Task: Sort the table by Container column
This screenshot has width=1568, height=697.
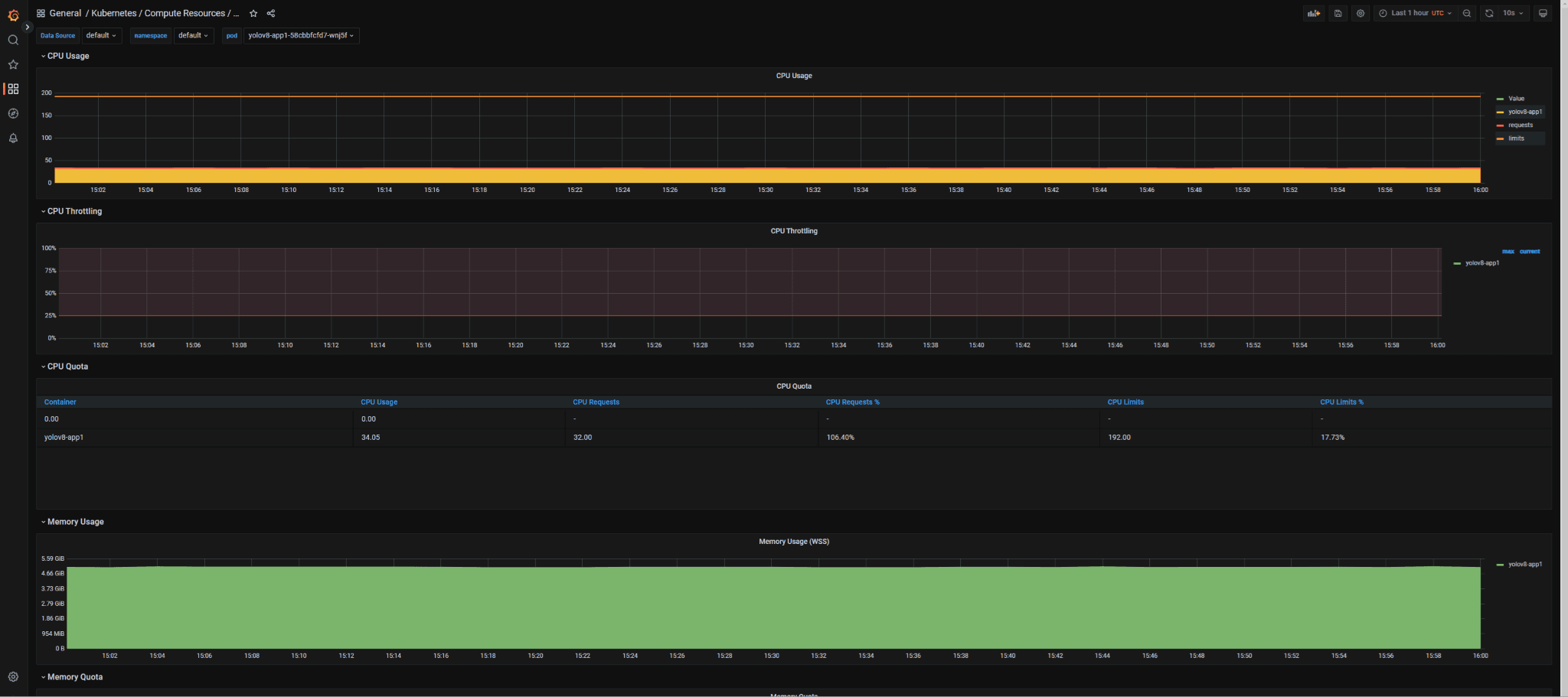Action: coord(60,402)
